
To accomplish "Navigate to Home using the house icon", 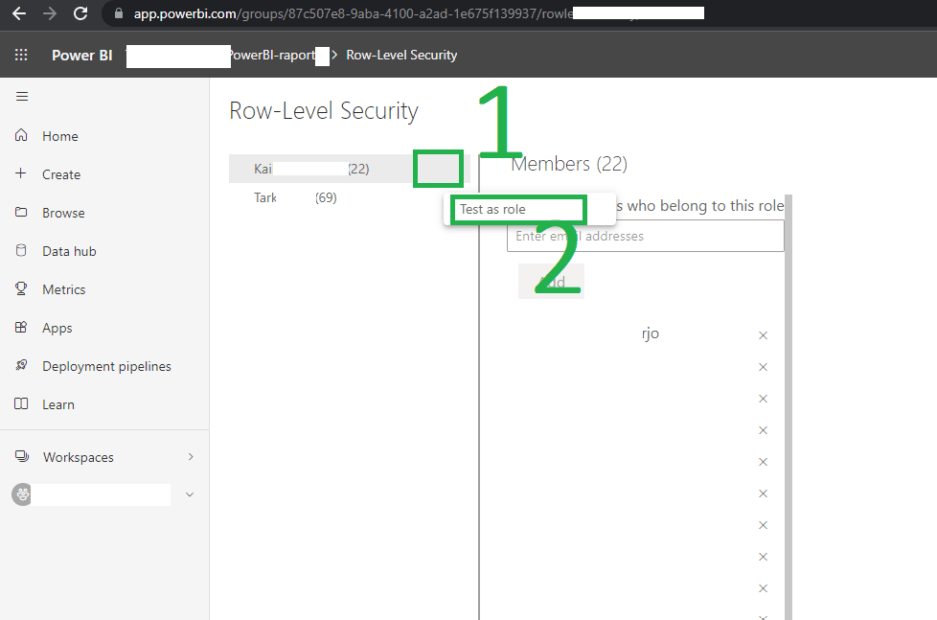I will pos(20,135).
